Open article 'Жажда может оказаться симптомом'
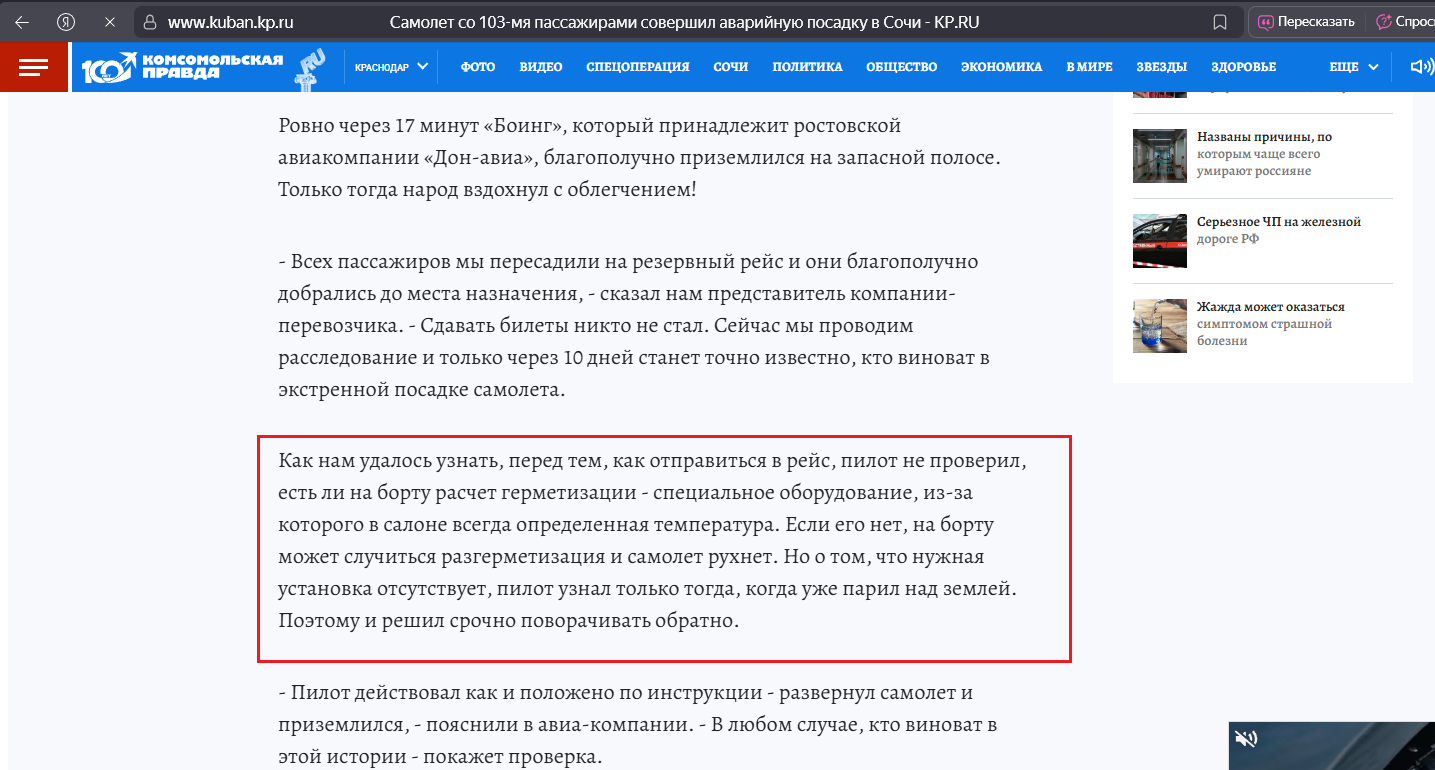This screenshot has width=1435, height=770. click(1271, 324)
